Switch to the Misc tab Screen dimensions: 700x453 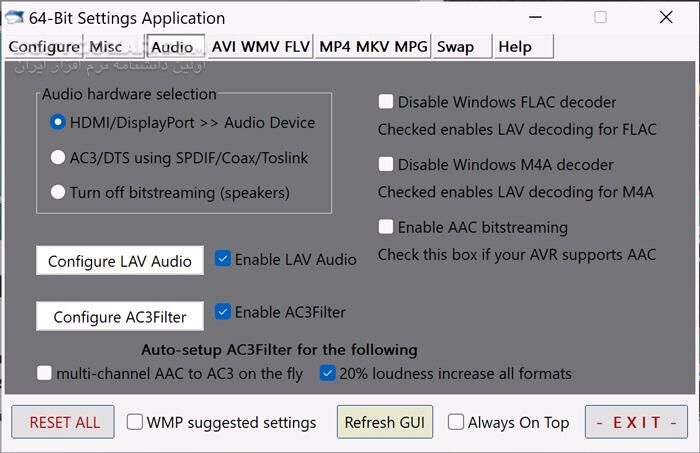106,47
